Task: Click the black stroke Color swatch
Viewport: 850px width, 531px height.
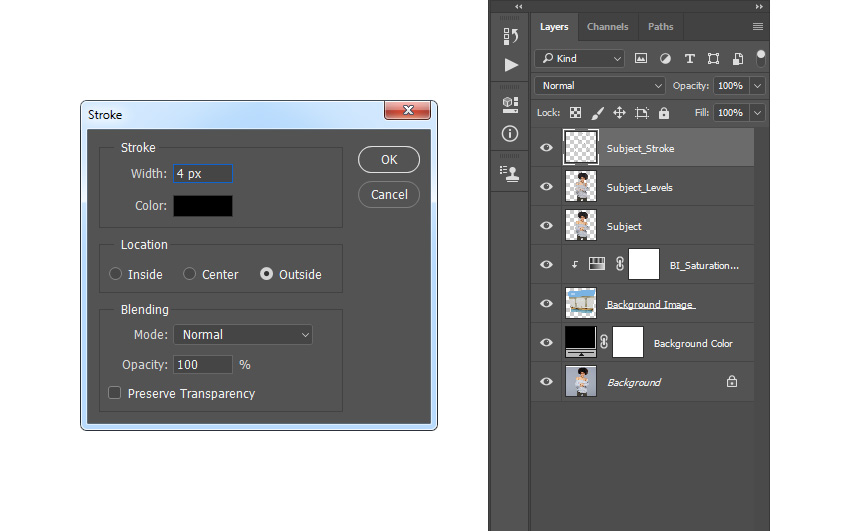Action: (x=203, y=206)
